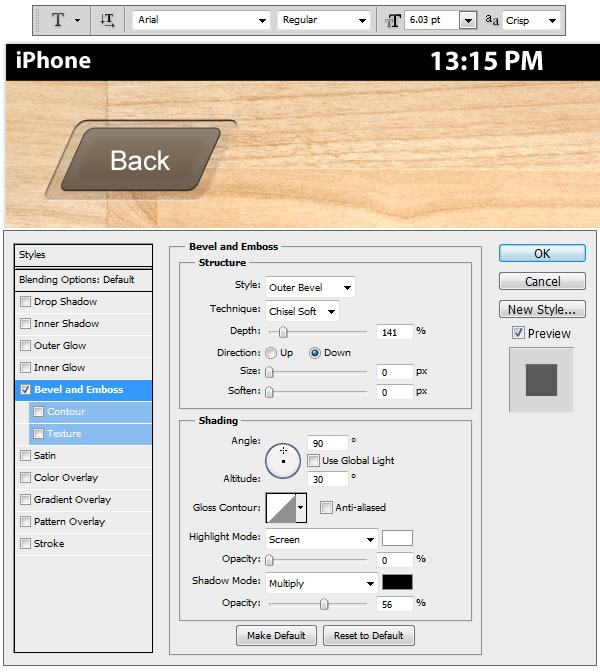This screenshot has width=600, height=672.
Task: Enable the Inner Glow checkbox
Action: (26, 368)
